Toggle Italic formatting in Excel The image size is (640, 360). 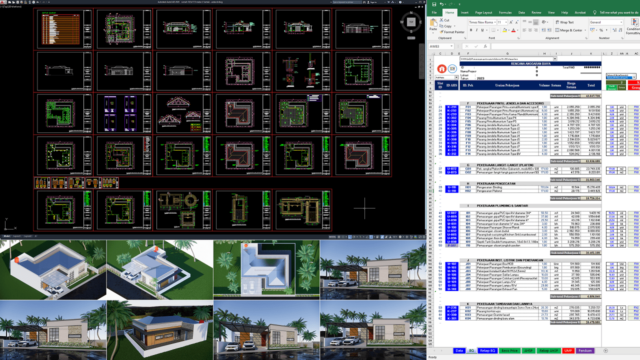pyautogui.click(x=476, y=30)
